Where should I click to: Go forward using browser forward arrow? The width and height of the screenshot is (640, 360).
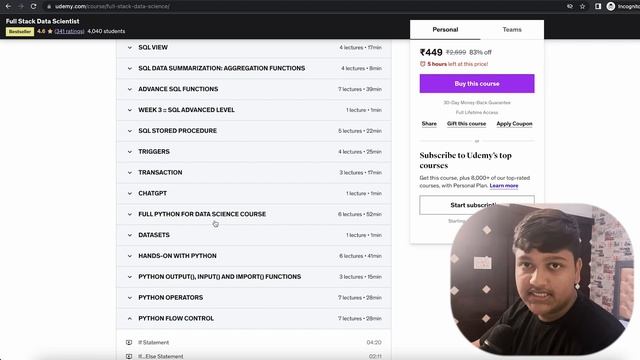(x=21, y=6)
